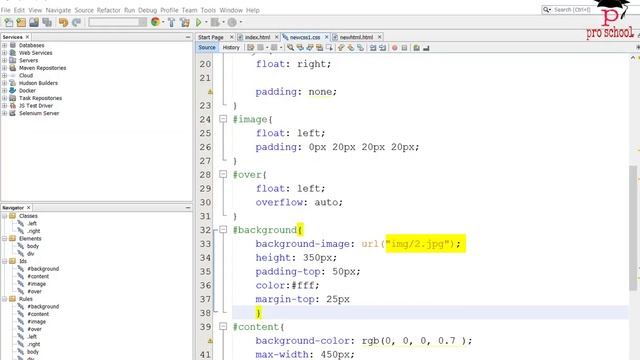Minimize the Navigator panel

point(188,208)
